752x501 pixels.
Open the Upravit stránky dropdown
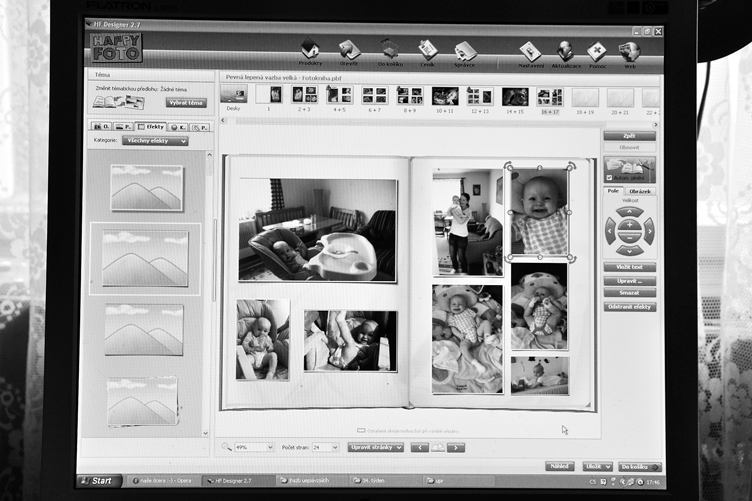click(376, 447)
